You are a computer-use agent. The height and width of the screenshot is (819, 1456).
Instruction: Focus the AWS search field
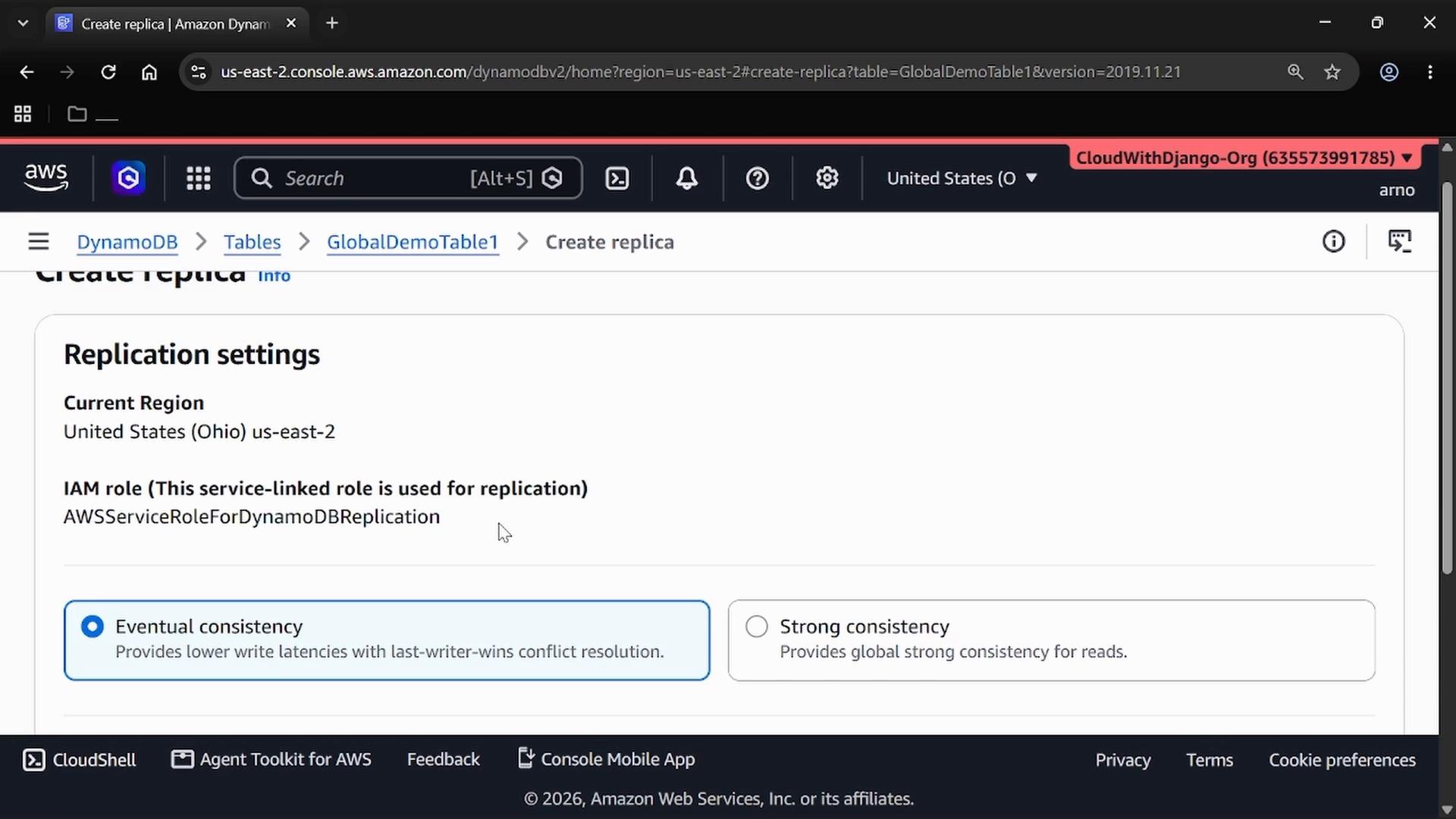coord(408,178)
